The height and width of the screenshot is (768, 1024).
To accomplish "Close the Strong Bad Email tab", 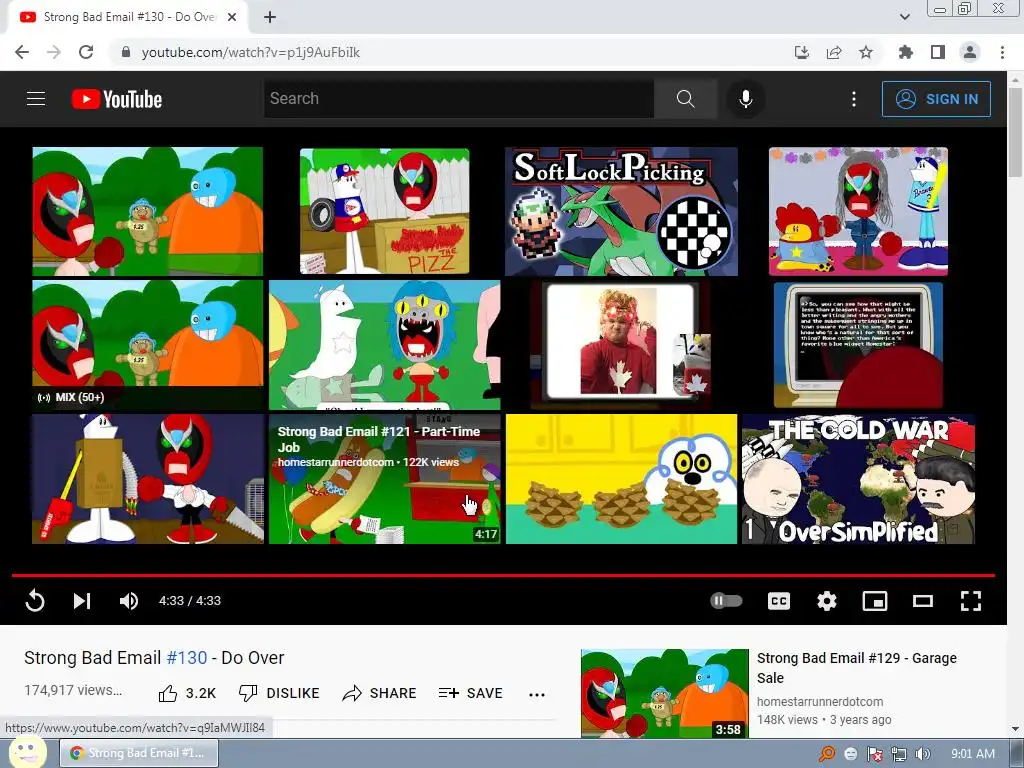I will click(232, 18).
